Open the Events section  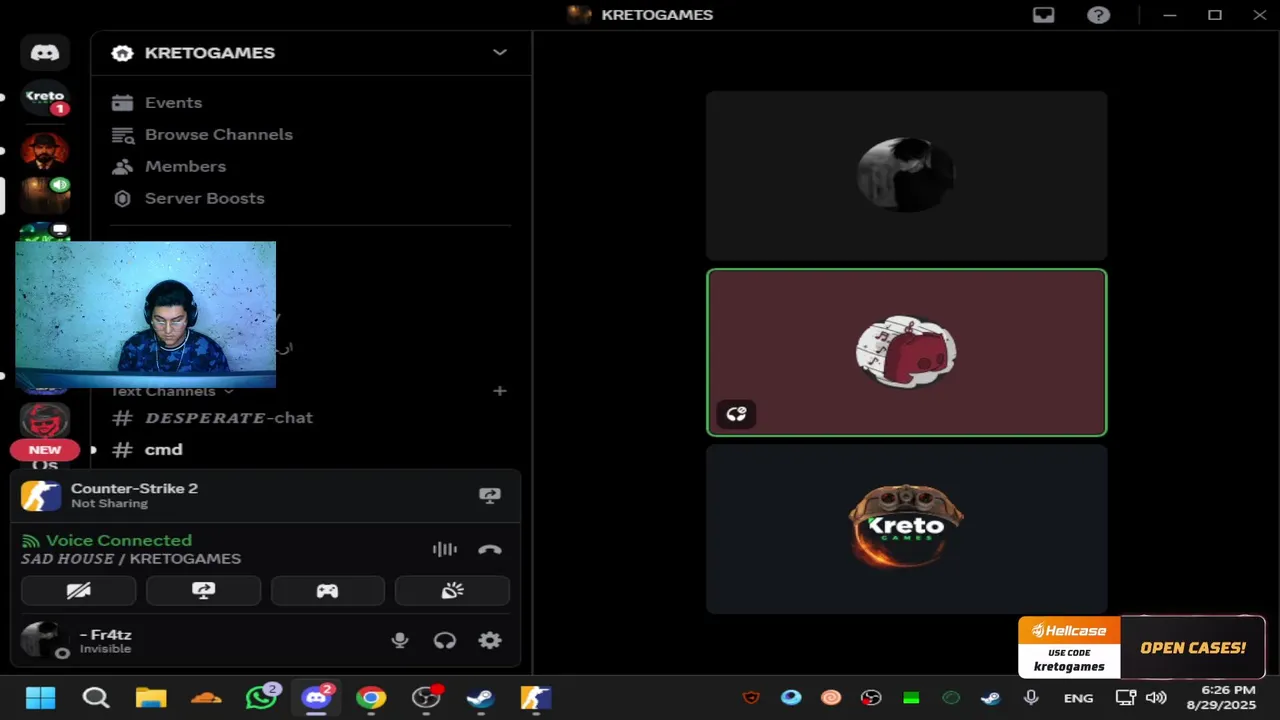tap(173, 102)
